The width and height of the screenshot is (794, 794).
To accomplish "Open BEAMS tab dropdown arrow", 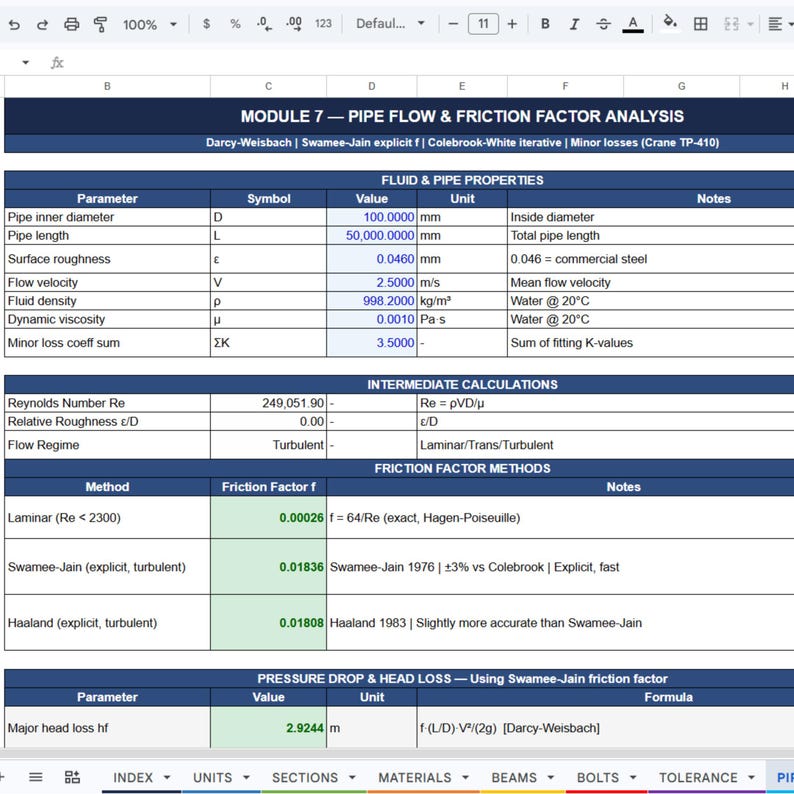I will [x=550, y=777].
